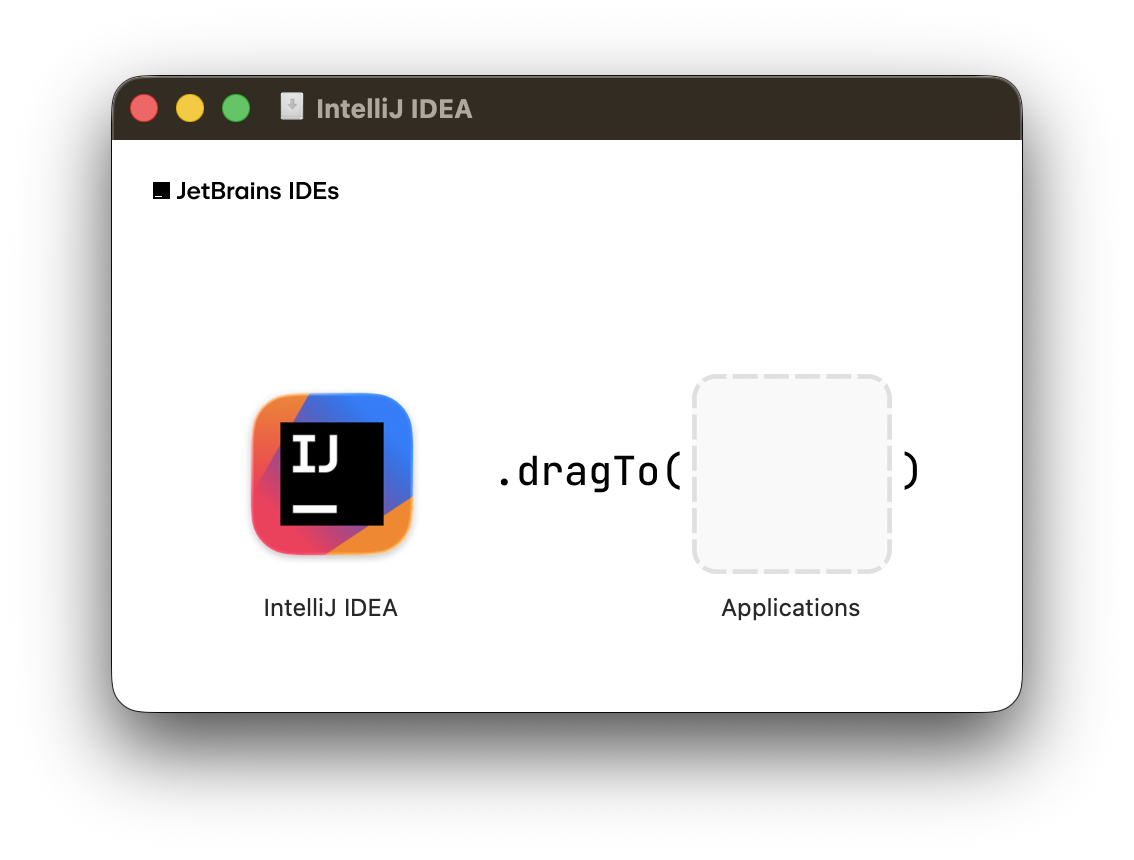Click the dashed Applications placeholder square

(791, 473)
